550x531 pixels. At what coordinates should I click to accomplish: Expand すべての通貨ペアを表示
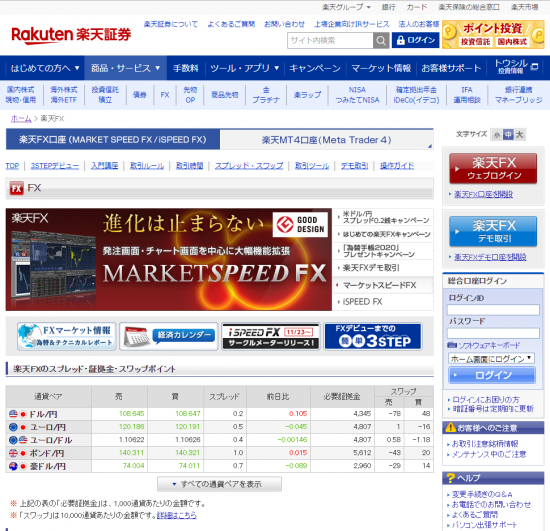point(219,484)
